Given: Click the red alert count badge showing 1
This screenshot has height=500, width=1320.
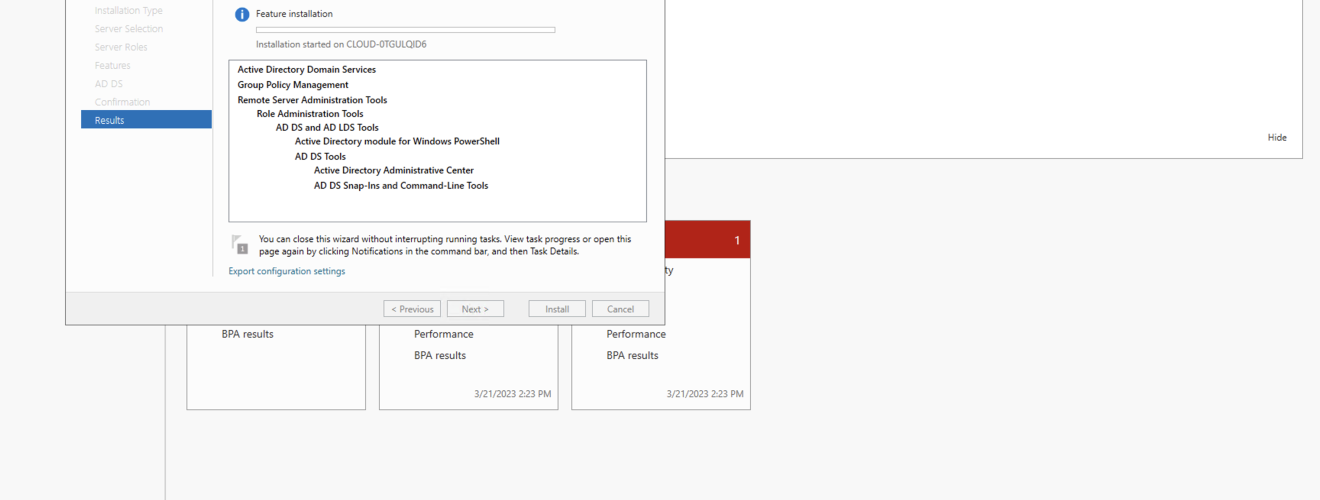Looking at the screenshot, I should (737, 241).
